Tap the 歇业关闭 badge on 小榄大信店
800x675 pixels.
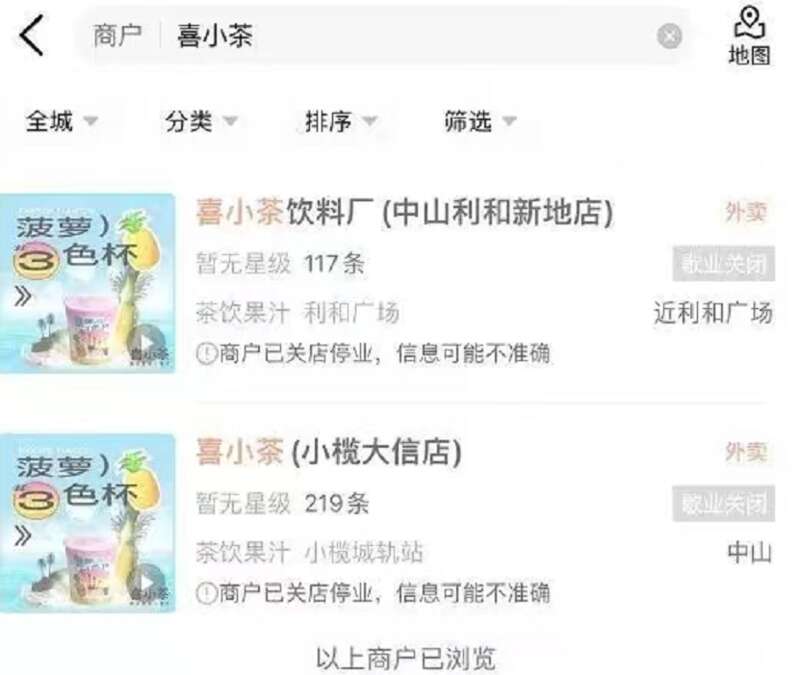pyautogui.click(x=723, y=504)
